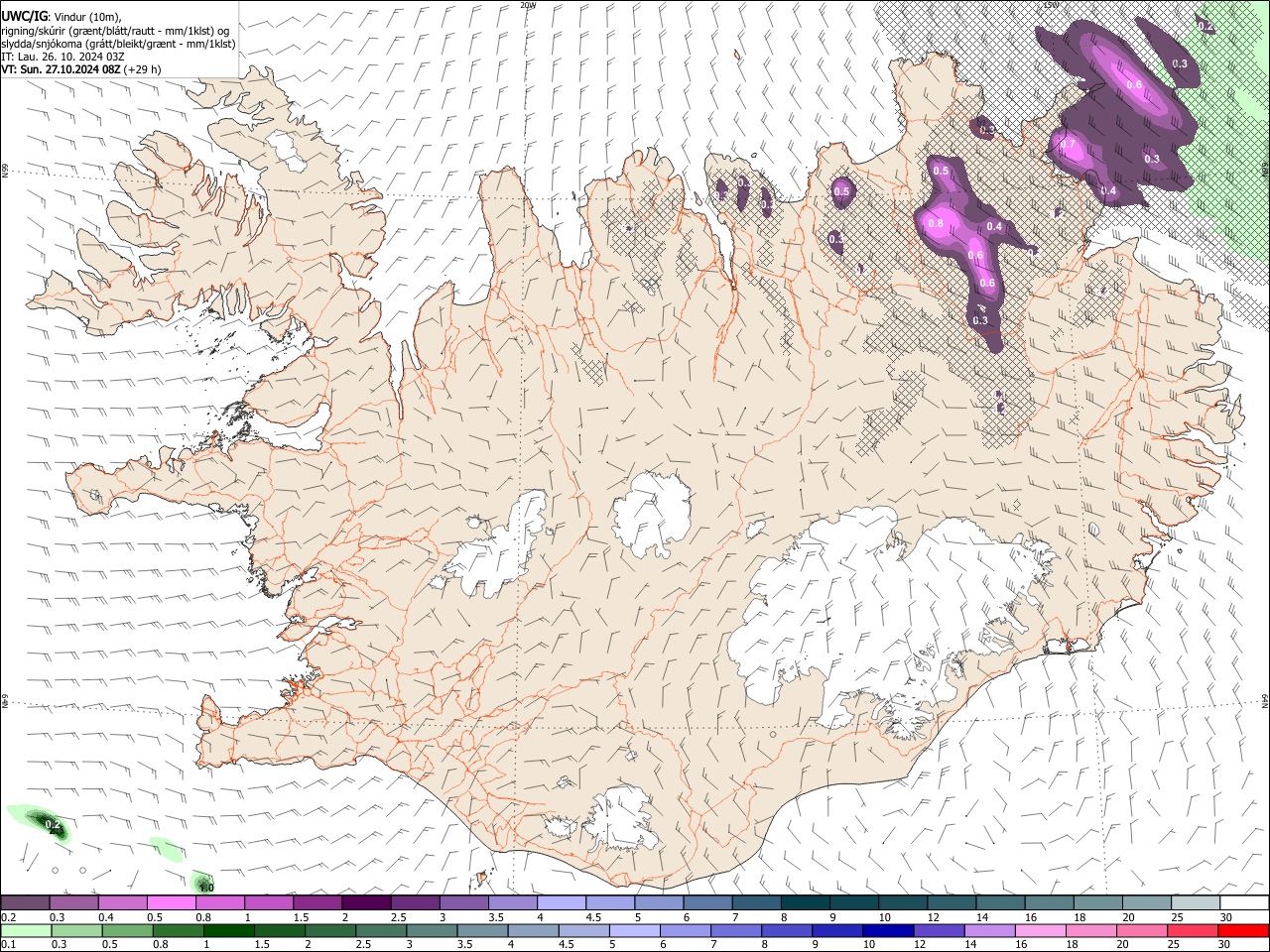The width and height of the screenshot is (1270, 952).
Task: Pick bottom-row swatch between 25 and 30
Action: coord(1195,931)
